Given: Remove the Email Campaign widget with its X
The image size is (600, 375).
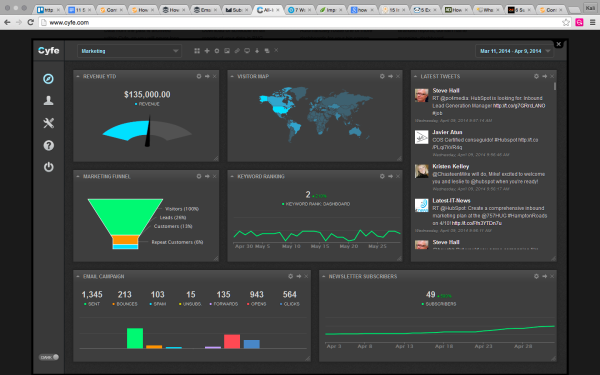Looking at the screenshot, I should click(306, 276).
